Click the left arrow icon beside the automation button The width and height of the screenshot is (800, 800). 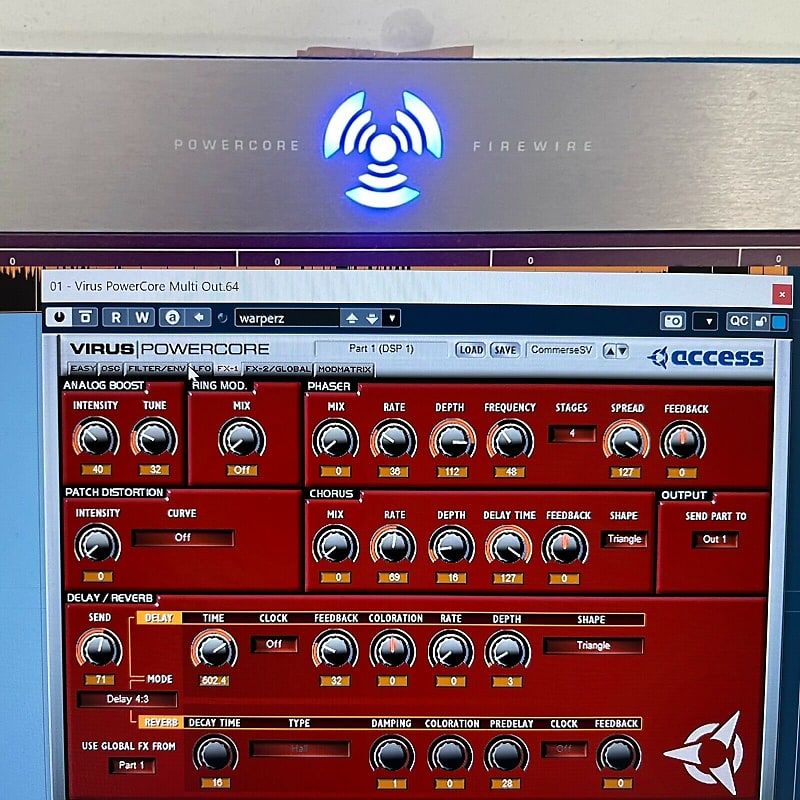click(x=198, y=316)
